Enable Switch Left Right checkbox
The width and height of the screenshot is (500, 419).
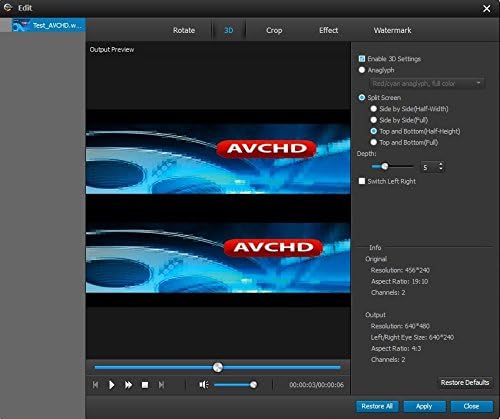click(x=362, y=181)
